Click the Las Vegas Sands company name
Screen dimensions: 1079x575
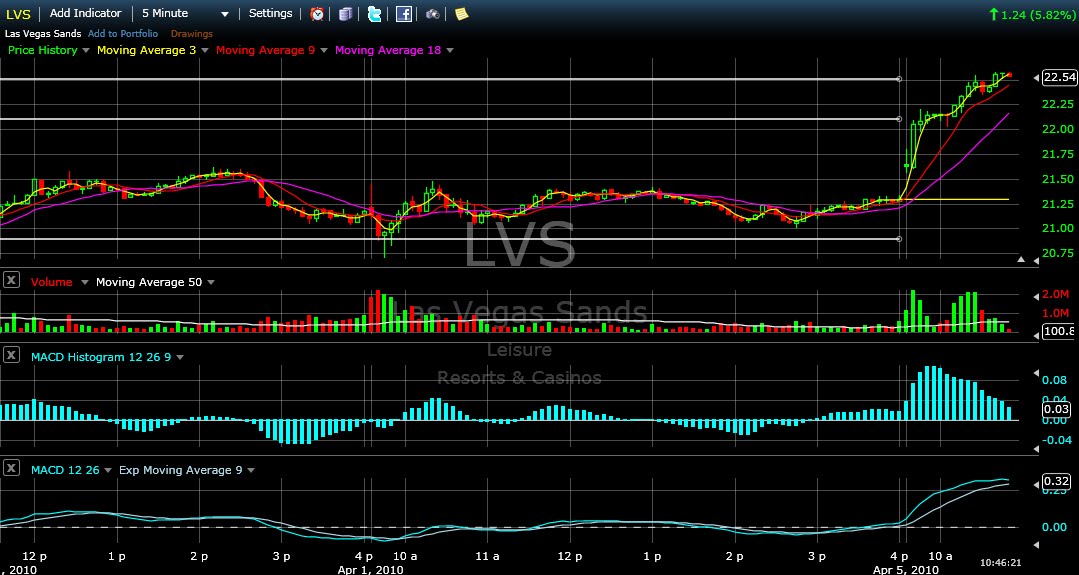tap(44, 34)
